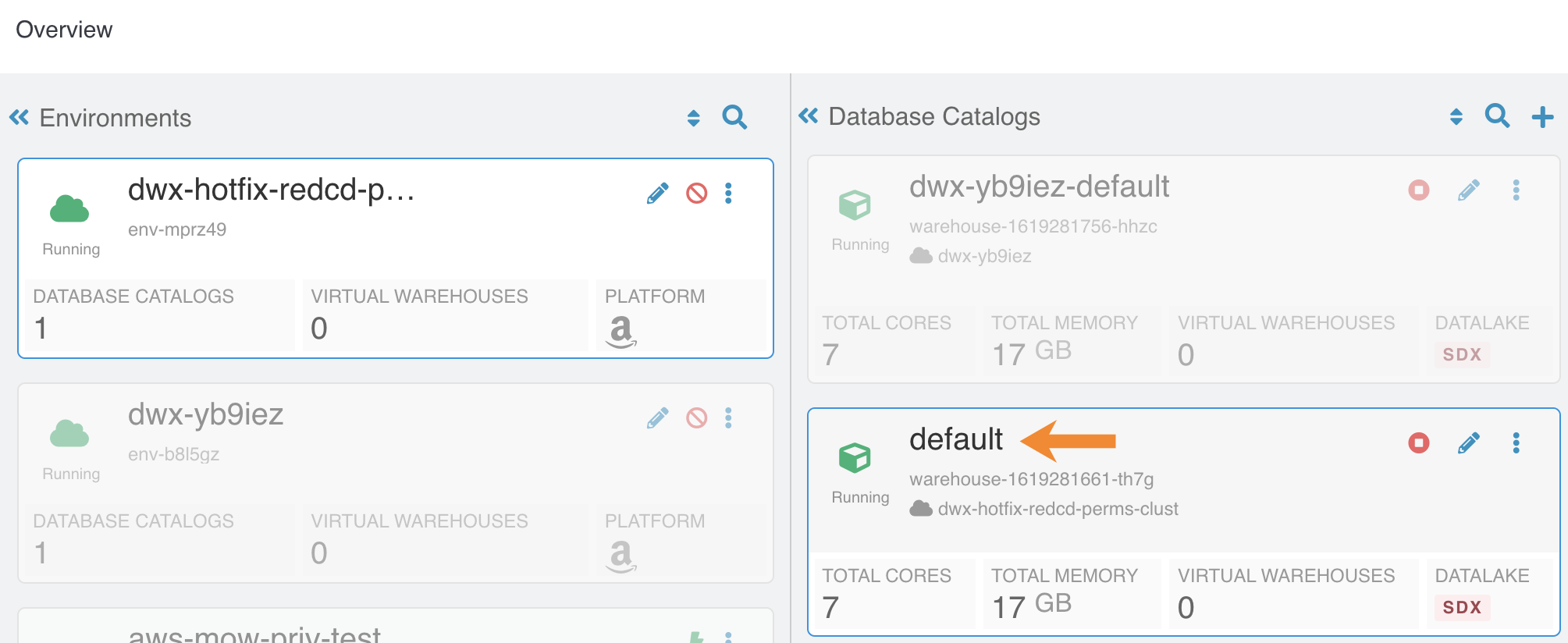Viewport: 1568px width, 643px height.
Task: Collapse the Environments panel
Action: [20, 118]
